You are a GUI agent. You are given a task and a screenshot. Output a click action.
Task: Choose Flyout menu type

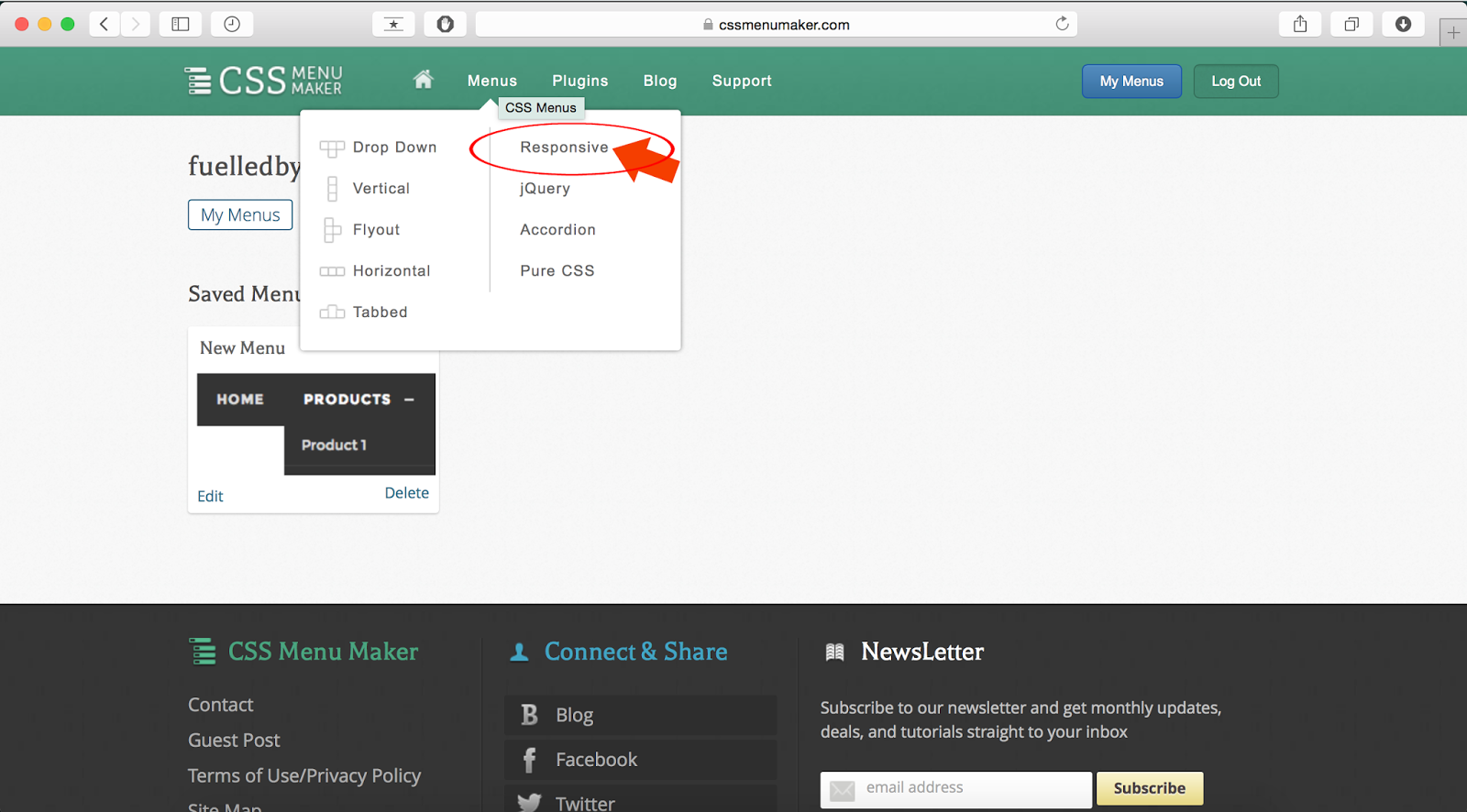(x=376, y=230)
